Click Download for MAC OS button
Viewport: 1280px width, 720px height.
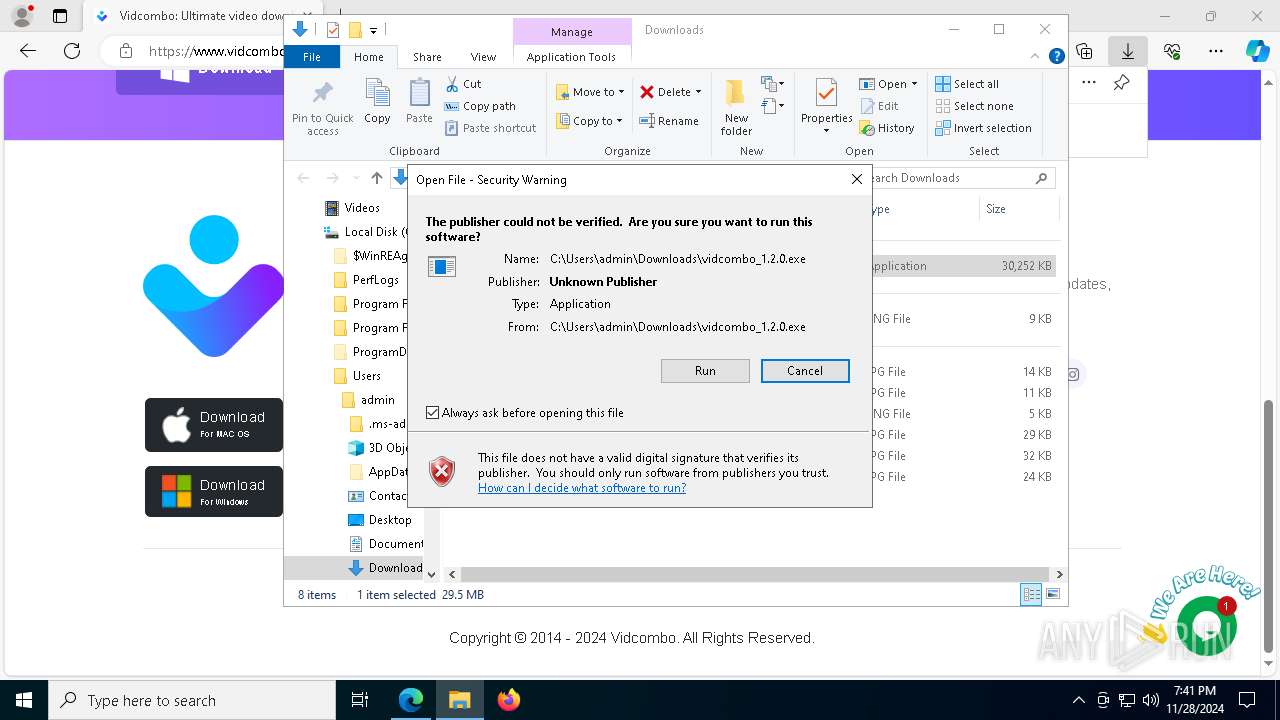214,425
